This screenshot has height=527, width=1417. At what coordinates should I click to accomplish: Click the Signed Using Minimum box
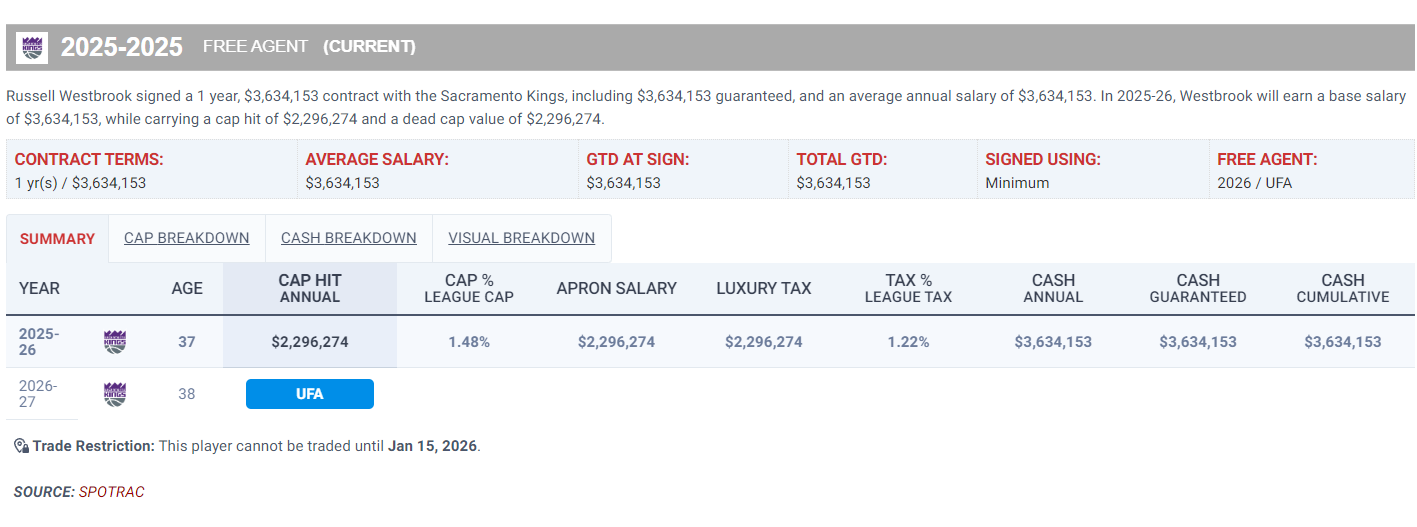coord(1092,170)
